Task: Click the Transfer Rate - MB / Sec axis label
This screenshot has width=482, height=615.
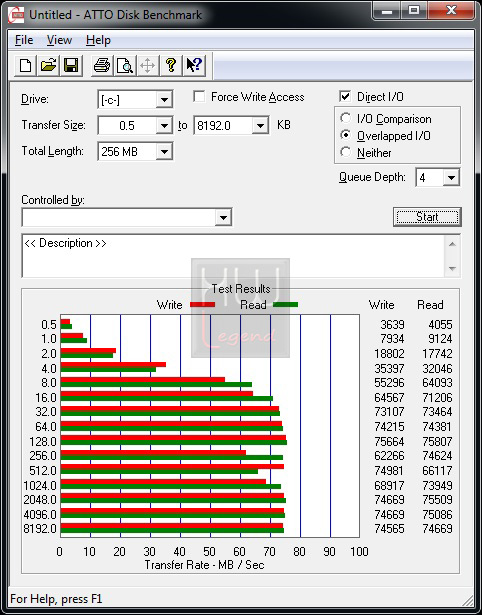Action: (204, 565)
